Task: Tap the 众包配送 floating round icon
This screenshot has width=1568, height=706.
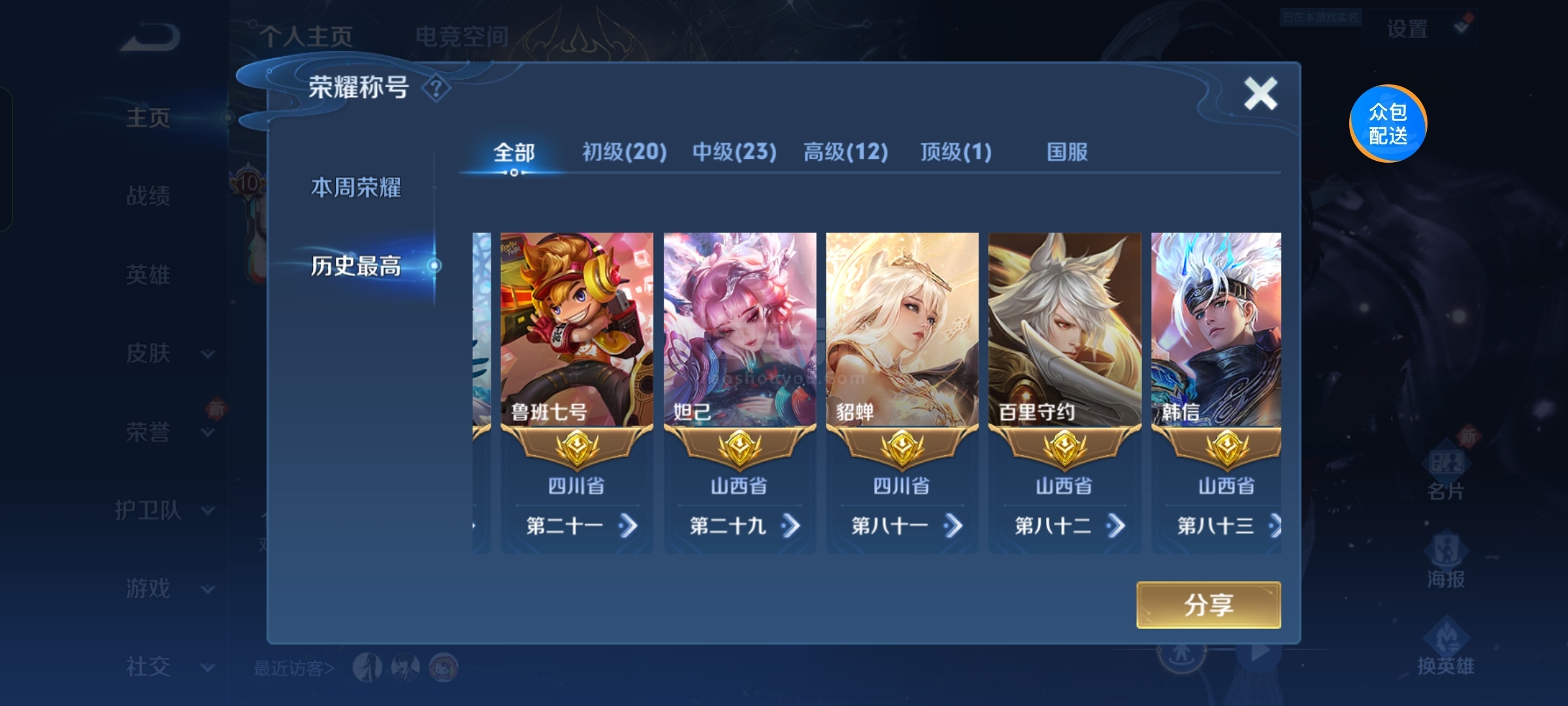Action: 1388,124
